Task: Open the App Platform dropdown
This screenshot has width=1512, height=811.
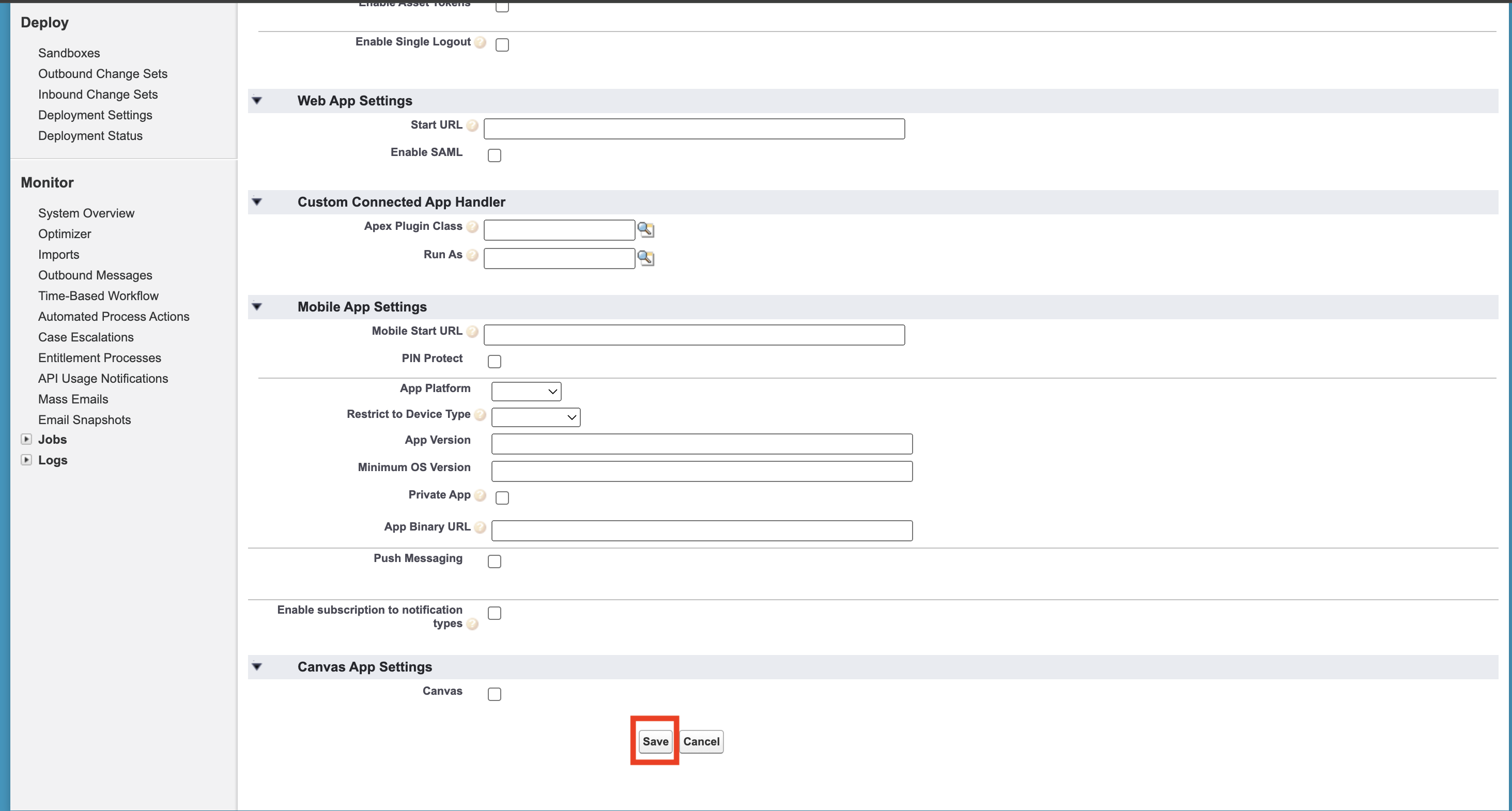Action: point(526,392)
